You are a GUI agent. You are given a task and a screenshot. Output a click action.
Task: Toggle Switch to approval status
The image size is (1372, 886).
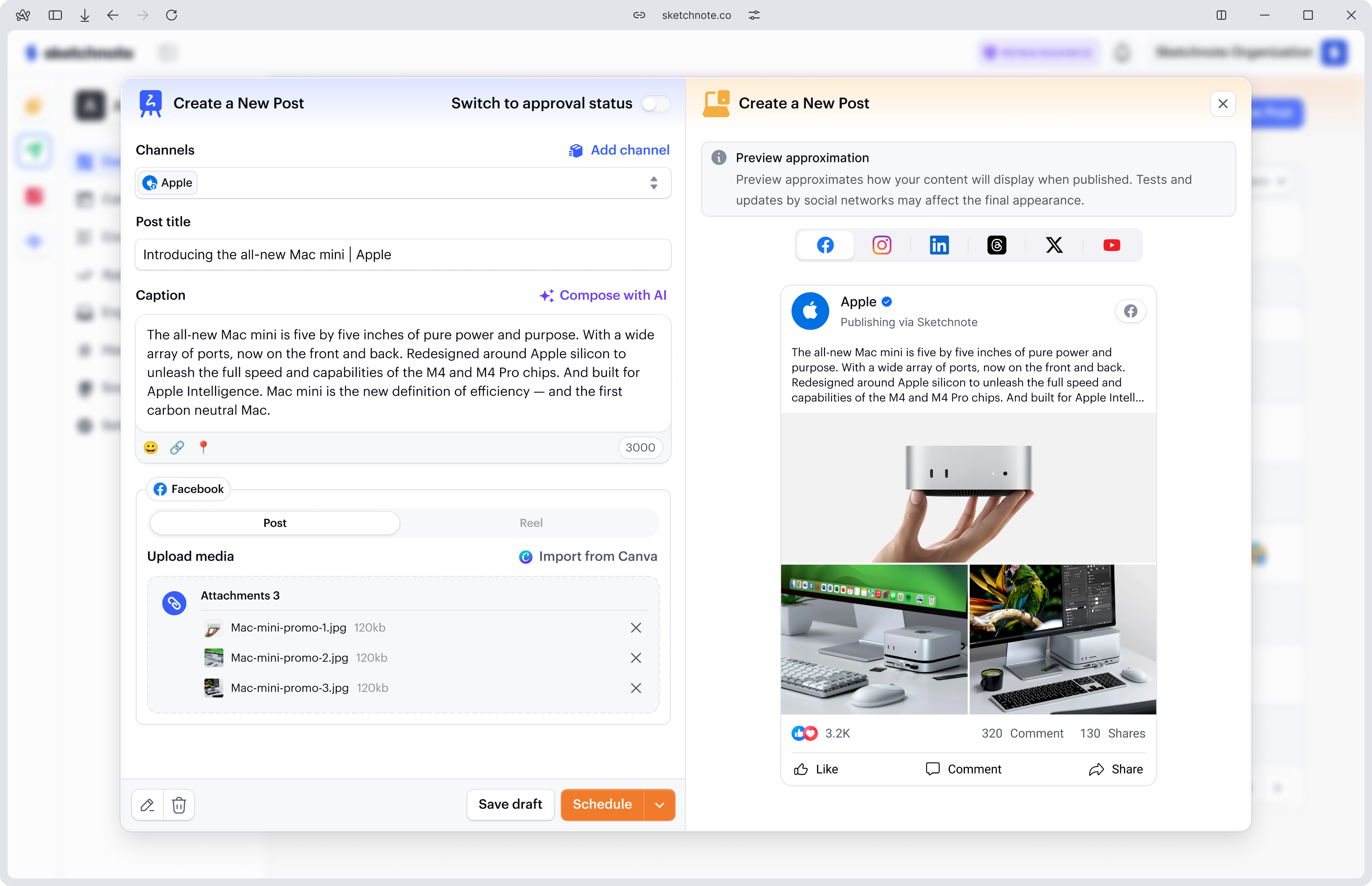click(x=656, y=104)
